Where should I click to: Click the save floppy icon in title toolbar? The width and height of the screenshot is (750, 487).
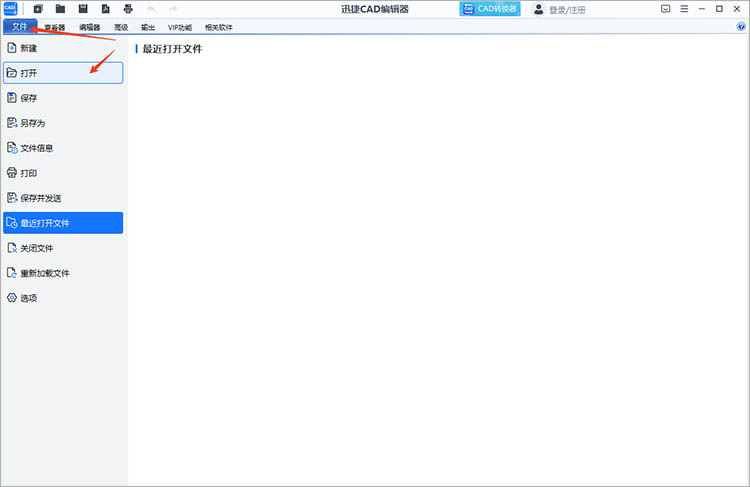pyautogui.click(x=83, y=9)
